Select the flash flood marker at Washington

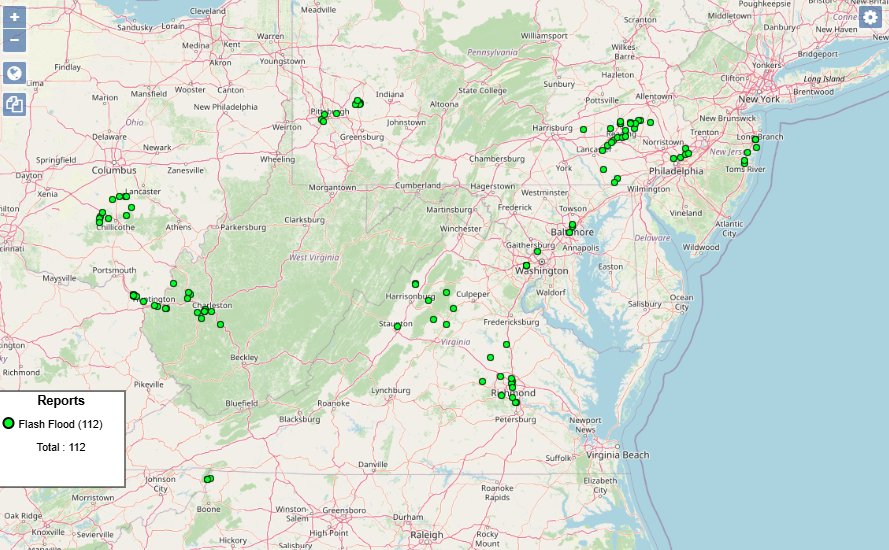526,266
